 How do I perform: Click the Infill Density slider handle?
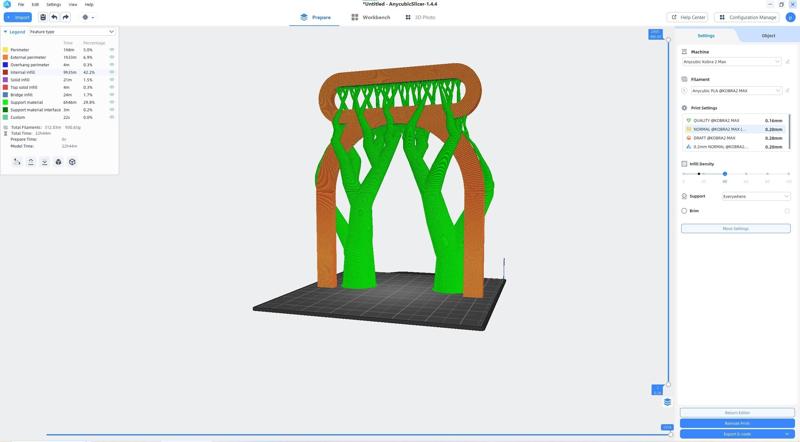(x=724, y=174)
